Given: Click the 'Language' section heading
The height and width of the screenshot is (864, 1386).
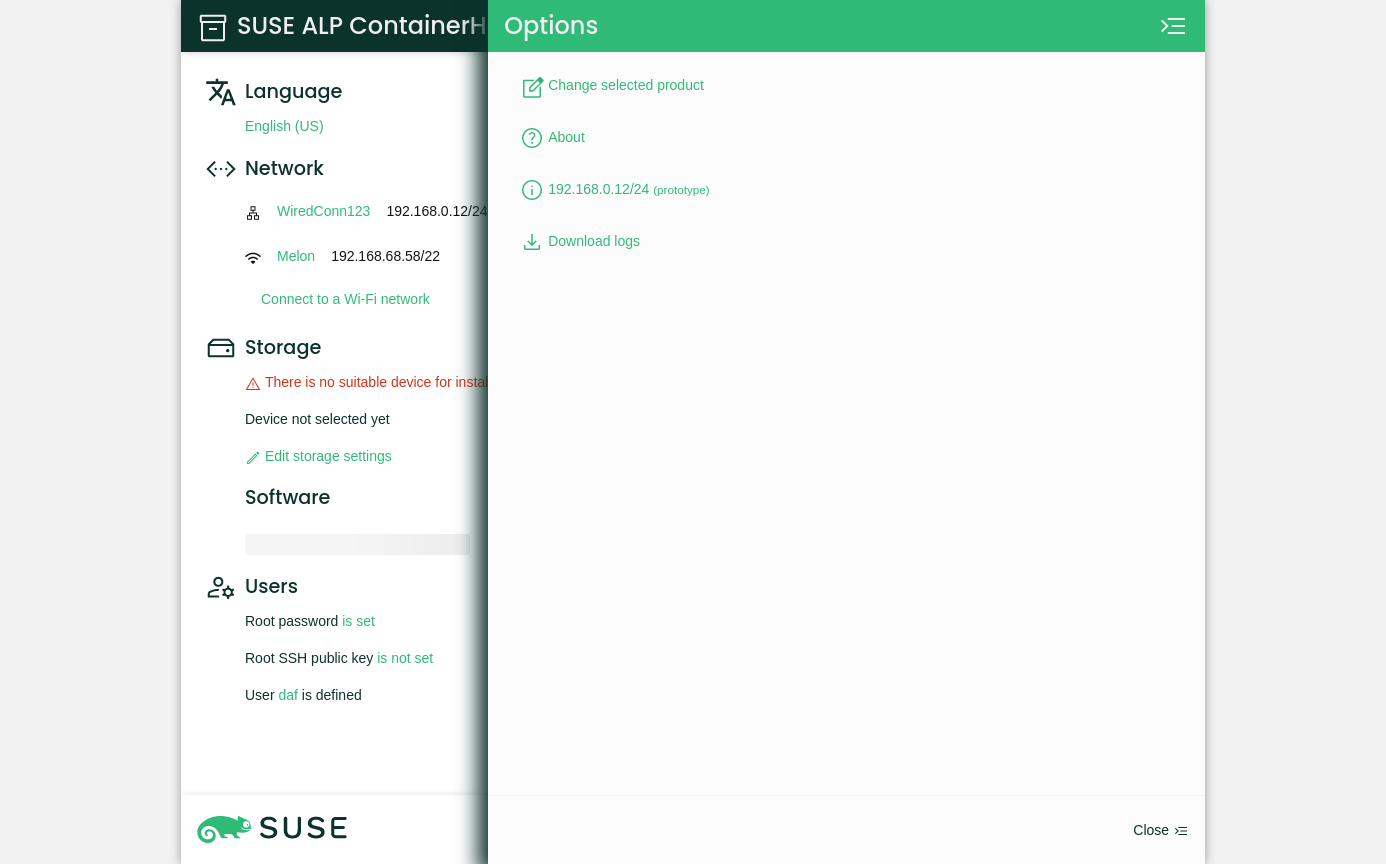Looking at the screenshot, I should (x=293, y=91).
